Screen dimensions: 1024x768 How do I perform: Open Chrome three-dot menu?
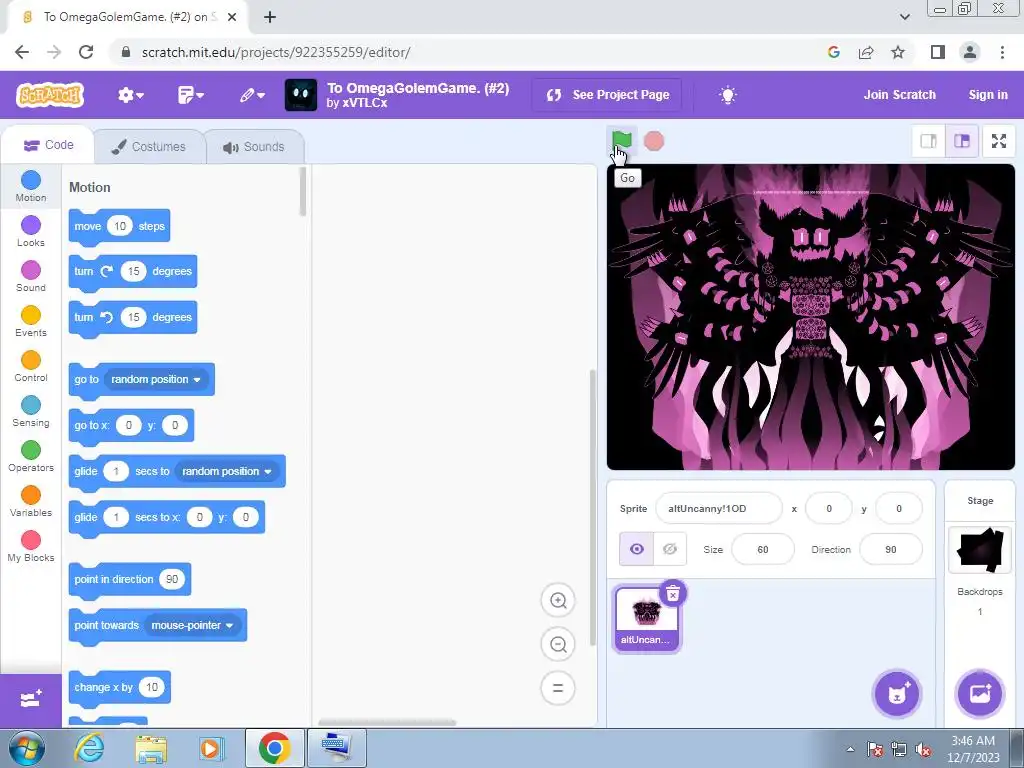(x=1002, y=52)
